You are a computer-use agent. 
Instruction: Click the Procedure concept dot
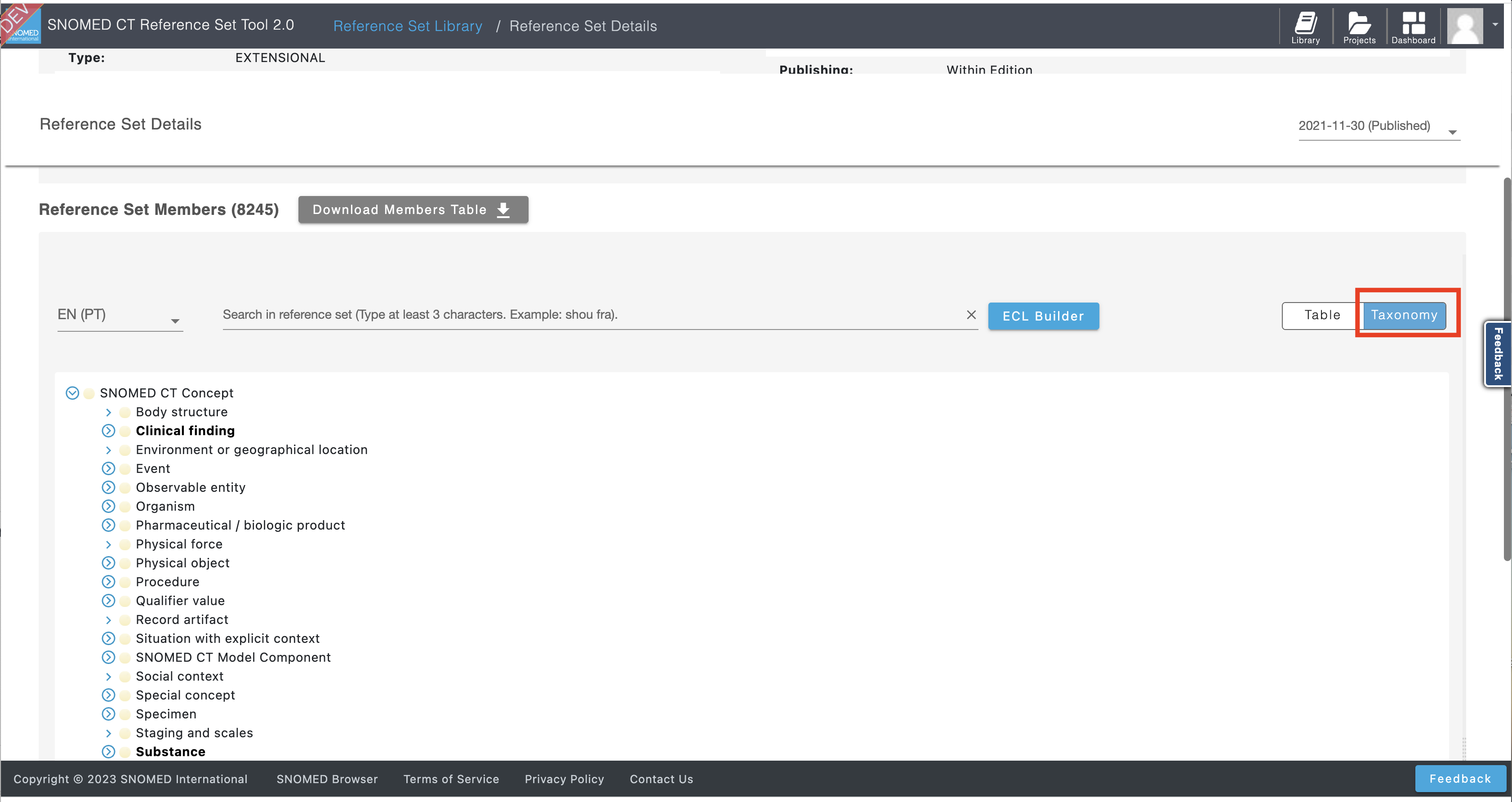(x=125, y=582)
